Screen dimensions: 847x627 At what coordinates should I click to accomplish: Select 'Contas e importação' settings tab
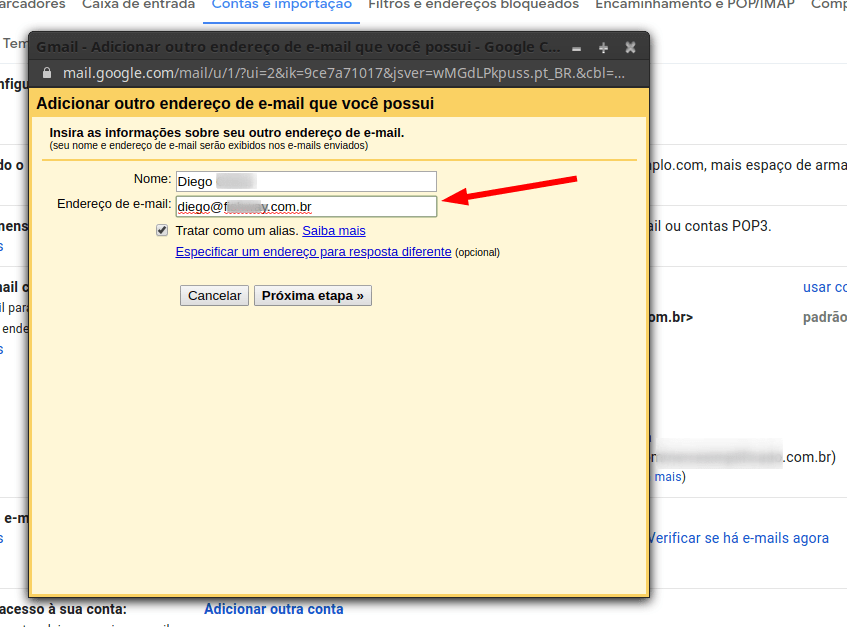(x=281, y=4)
